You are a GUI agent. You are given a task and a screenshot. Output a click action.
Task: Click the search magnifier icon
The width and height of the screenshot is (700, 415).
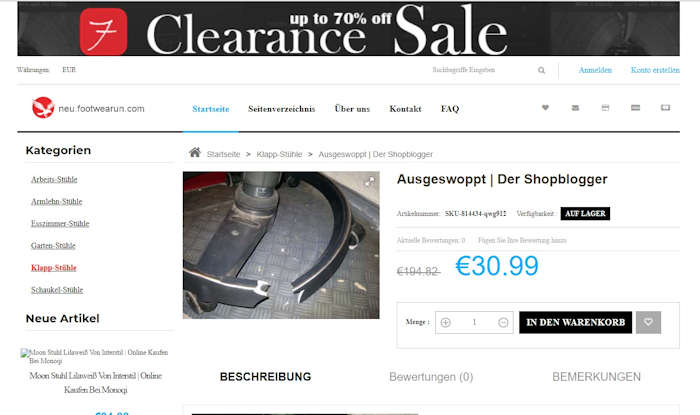click(x=541, y=70)
